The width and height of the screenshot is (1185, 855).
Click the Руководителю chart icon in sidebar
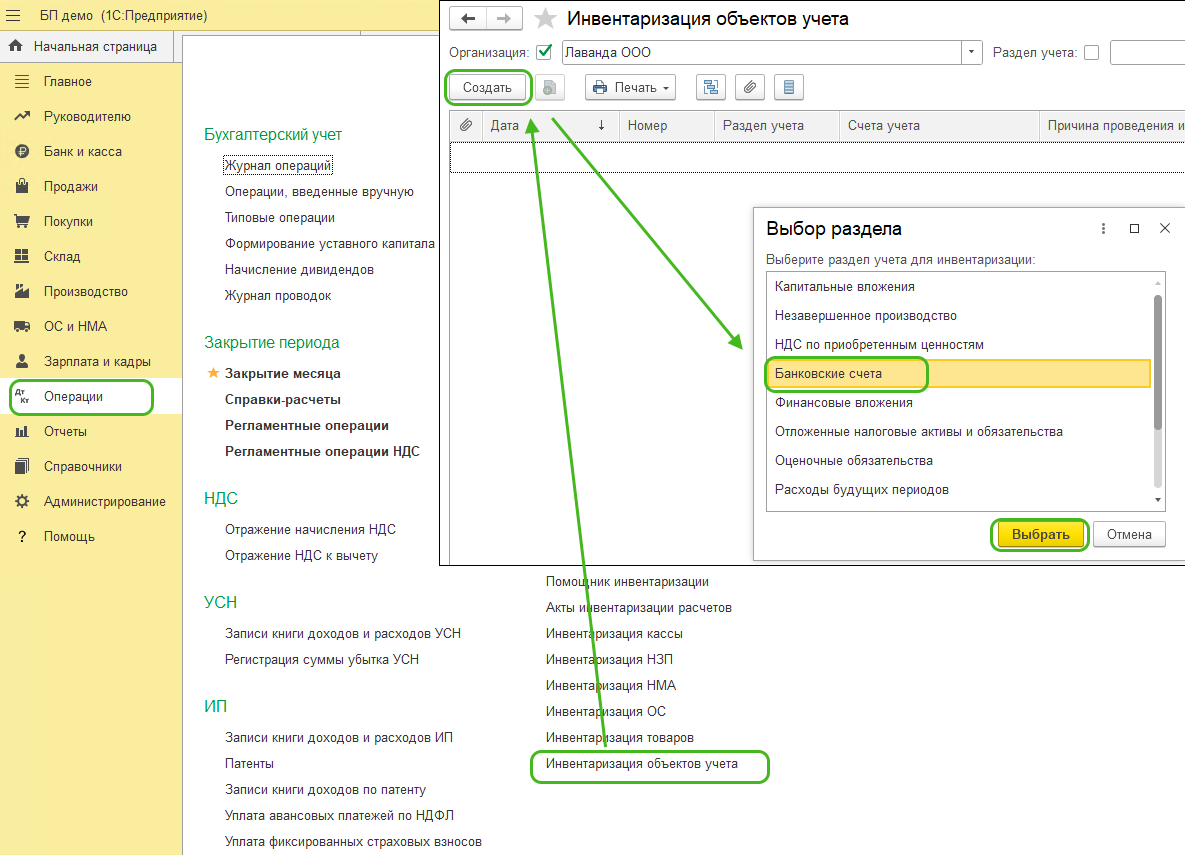pos(22,116)
